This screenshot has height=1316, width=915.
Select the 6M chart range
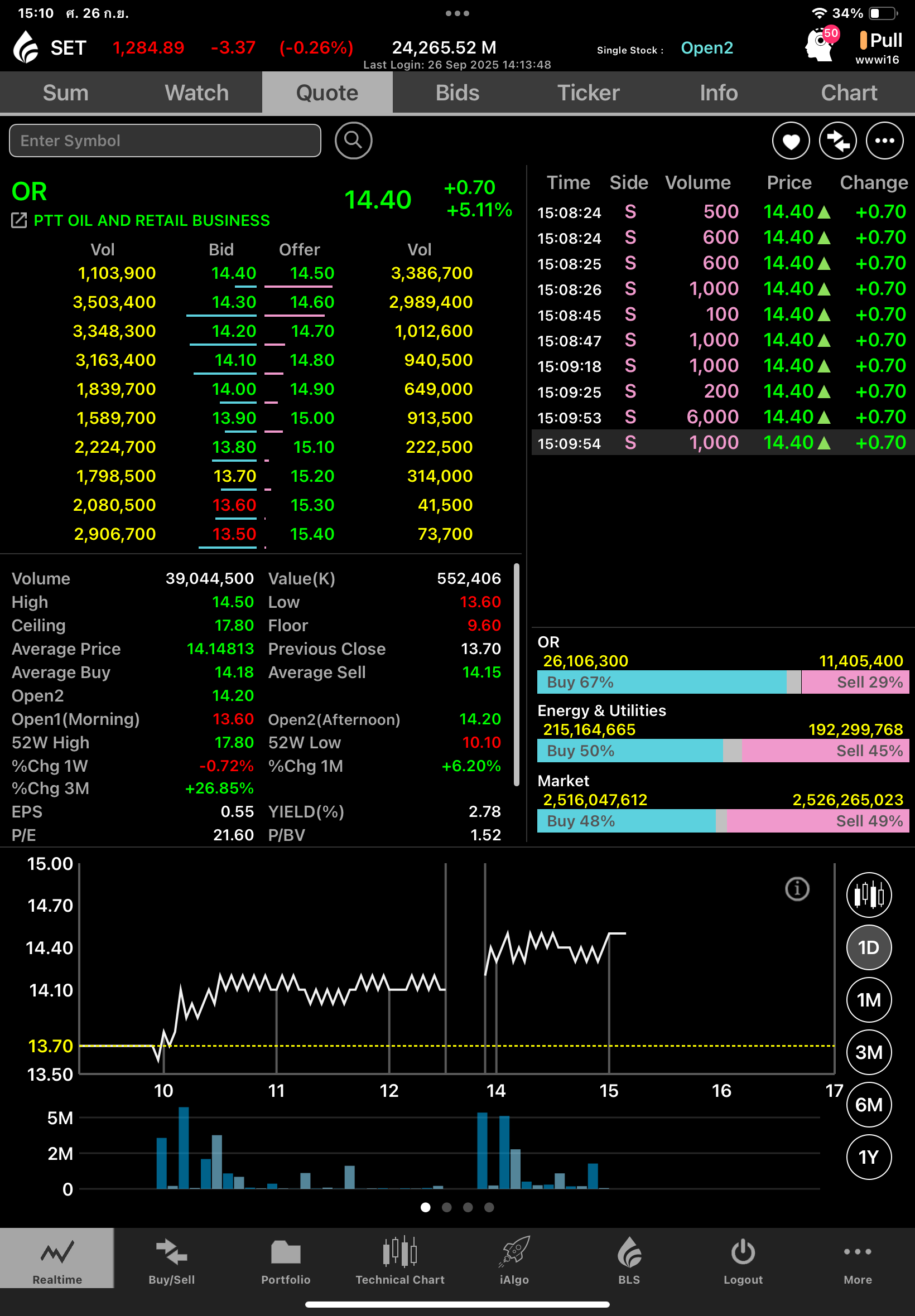point(869,1105)
